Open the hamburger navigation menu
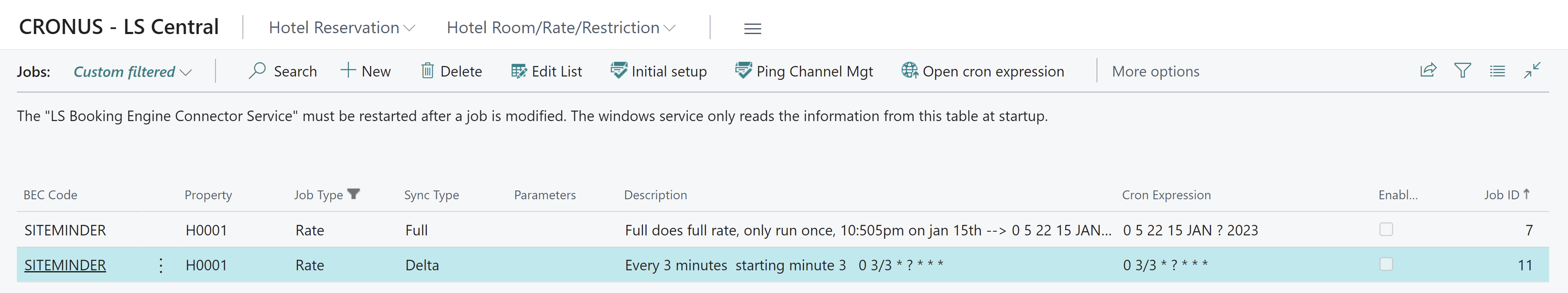Viewport: 1568px width, 293px height. pyautogui.click(x=752, y=29)
